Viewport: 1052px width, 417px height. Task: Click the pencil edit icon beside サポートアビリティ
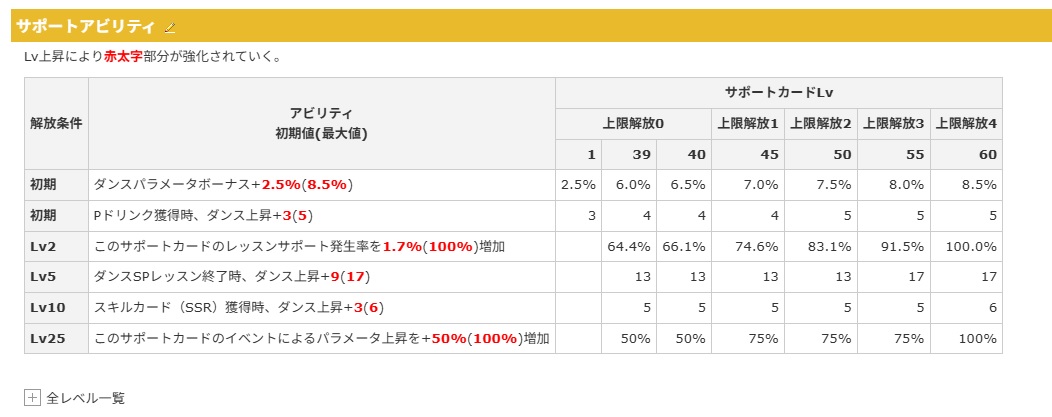click(x=170, y=27)
